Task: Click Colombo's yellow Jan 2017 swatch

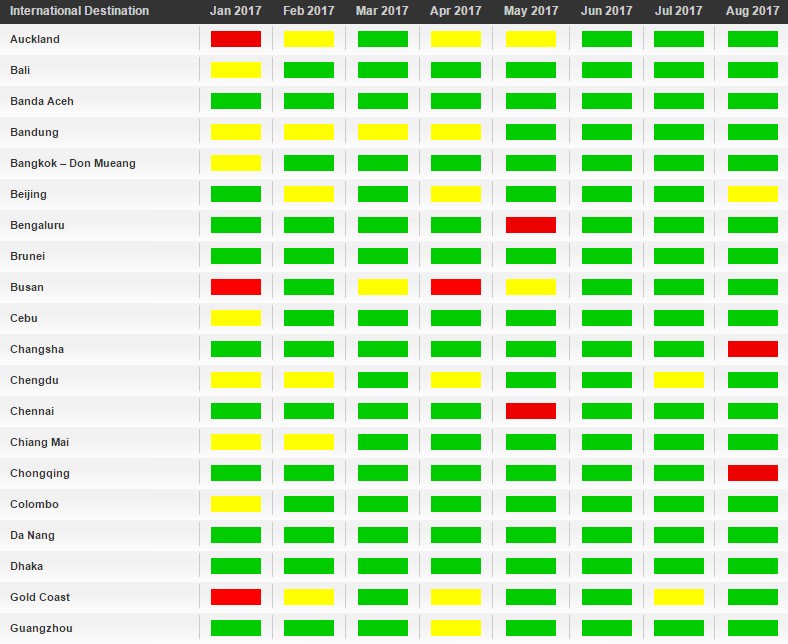Action: pos(236,504)
